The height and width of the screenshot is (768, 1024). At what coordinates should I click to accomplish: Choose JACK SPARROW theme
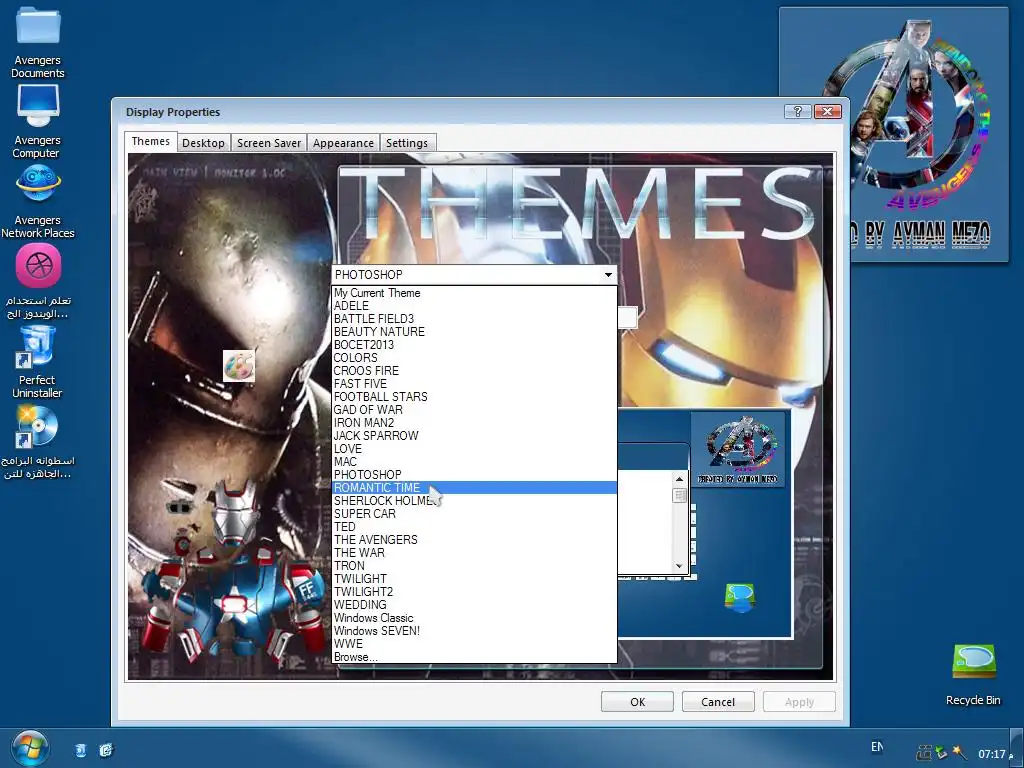[x=474, y=436]
